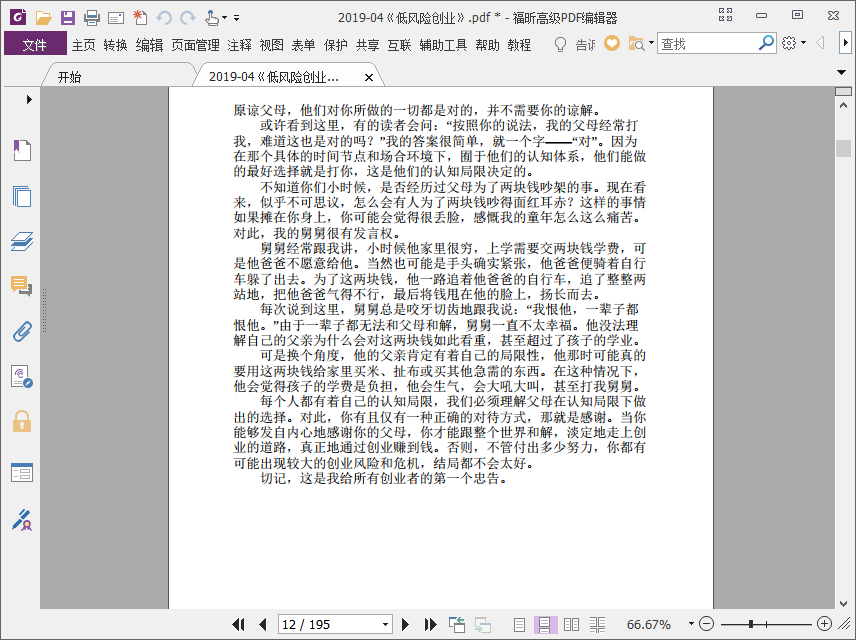Click into the 查找 search field
Screen dimensions: 856x640
pyautogui.click(x=708, y=43)
